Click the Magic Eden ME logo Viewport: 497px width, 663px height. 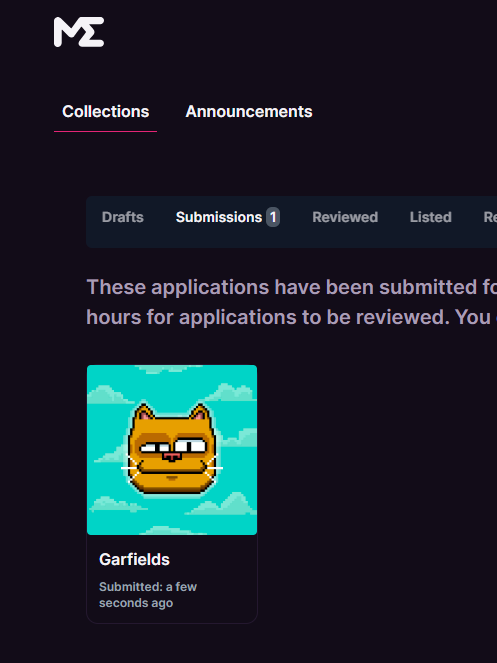[79, 32]
